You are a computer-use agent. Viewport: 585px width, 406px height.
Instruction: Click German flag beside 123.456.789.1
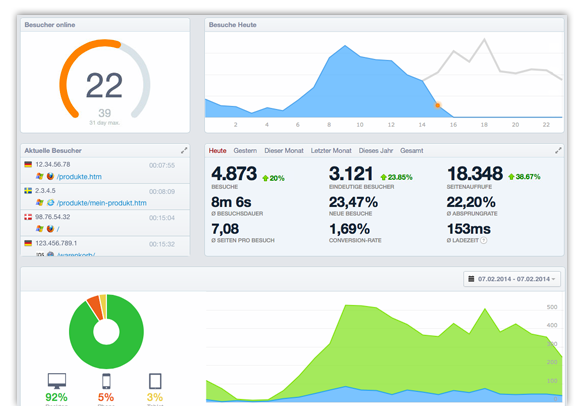point(28,243)
